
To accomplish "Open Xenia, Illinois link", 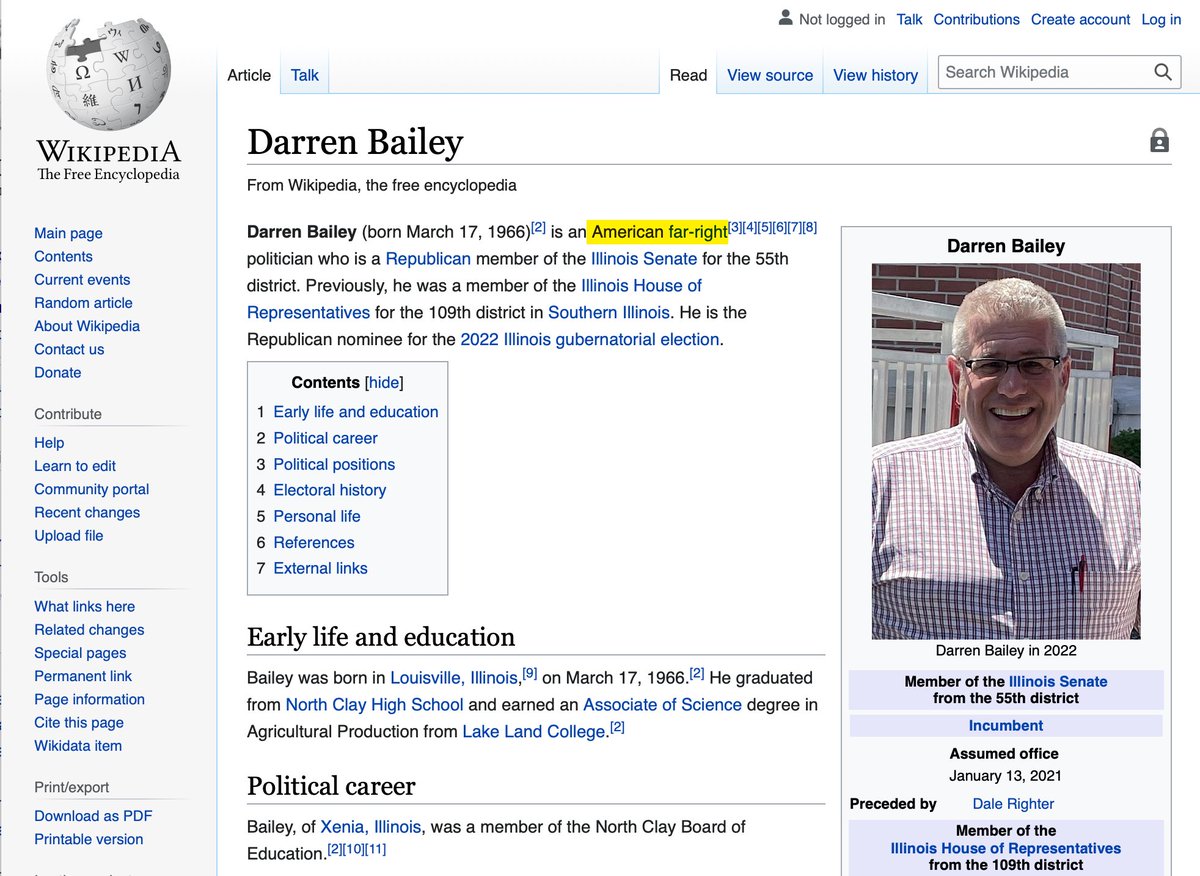I will [x=371, y=827].
